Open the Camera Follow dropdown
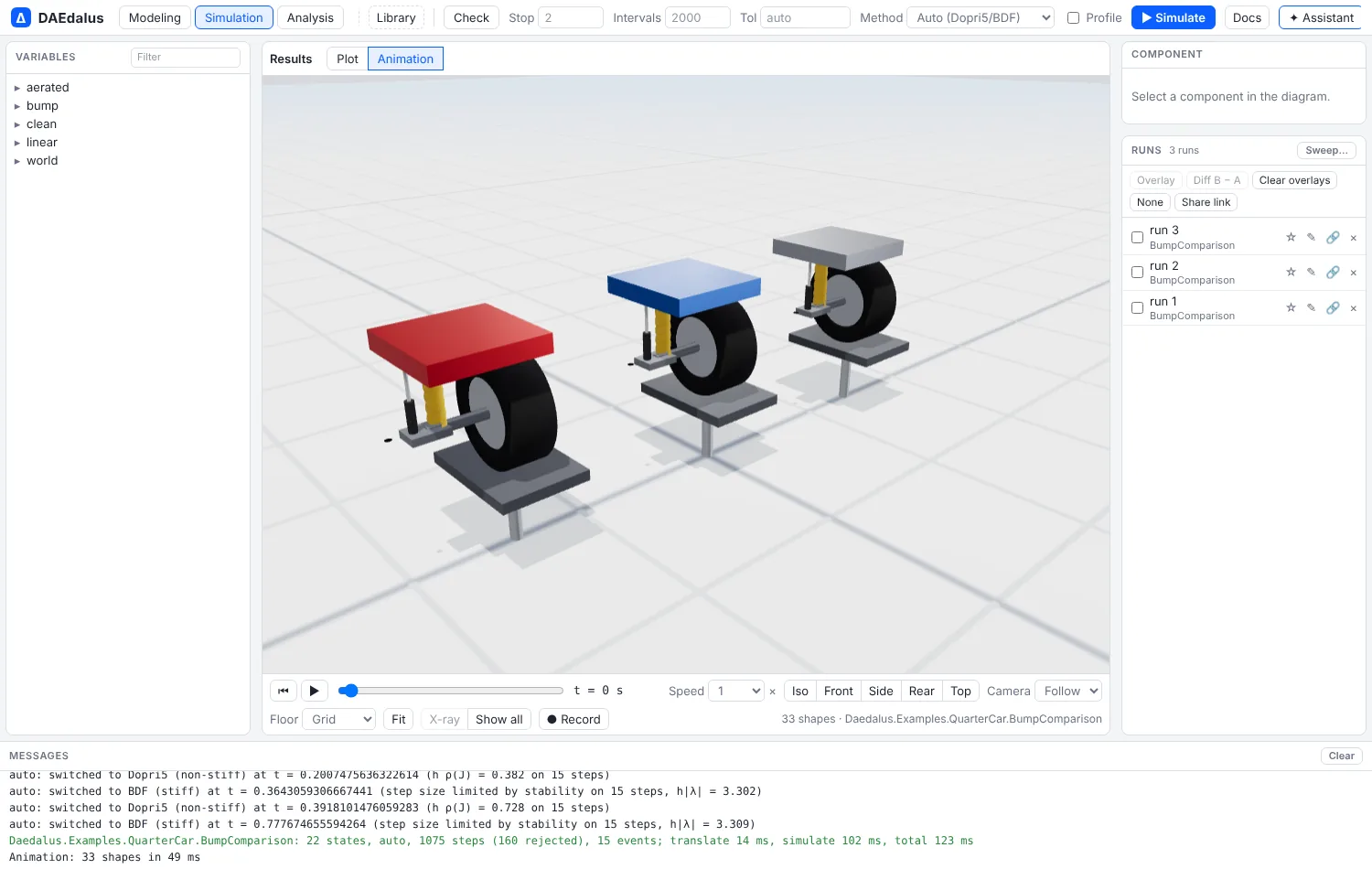This screenshot has height=869, width=1372. [x=1068, y=691]
